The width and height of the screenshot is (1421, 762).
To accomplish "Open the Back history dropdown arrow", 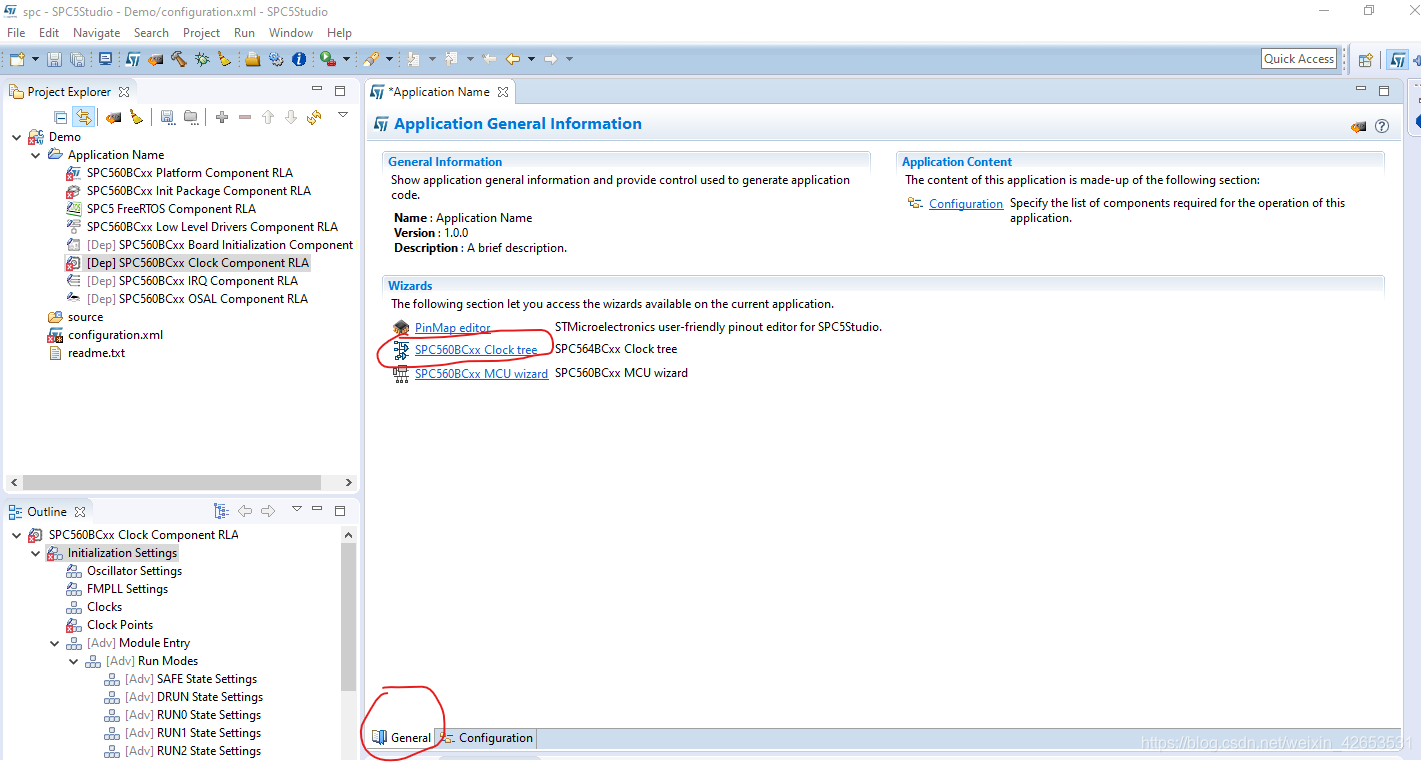I will point(531,59).
